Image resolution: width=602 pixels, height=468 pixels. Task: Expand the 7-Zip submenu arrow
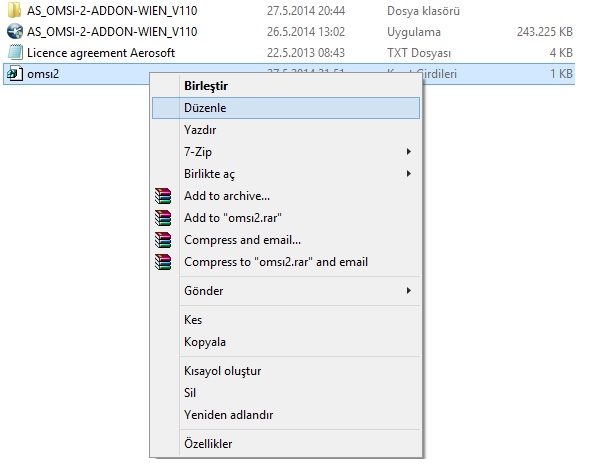point(409,152)
